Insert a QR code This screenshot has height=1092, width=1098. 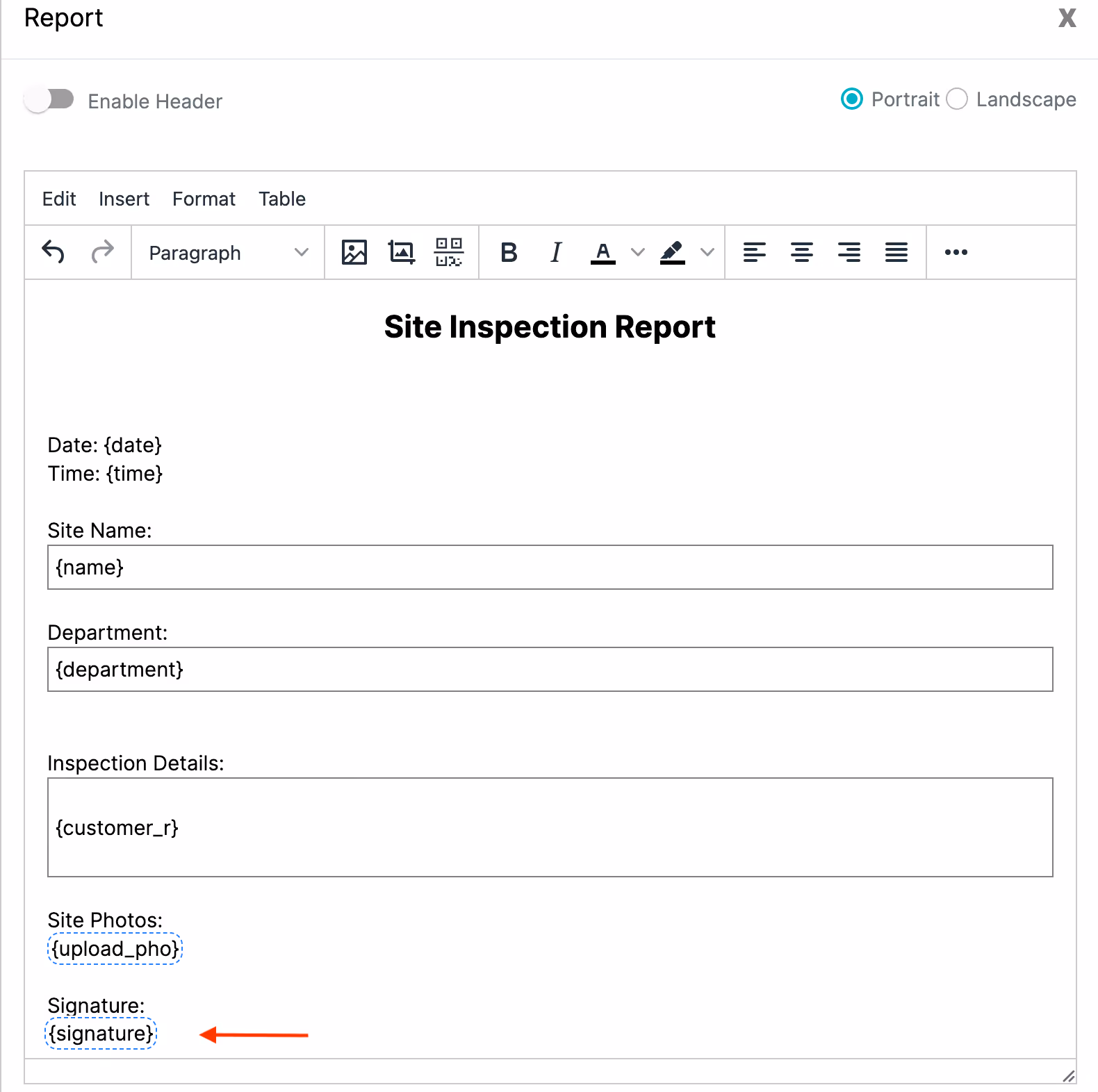449,252
